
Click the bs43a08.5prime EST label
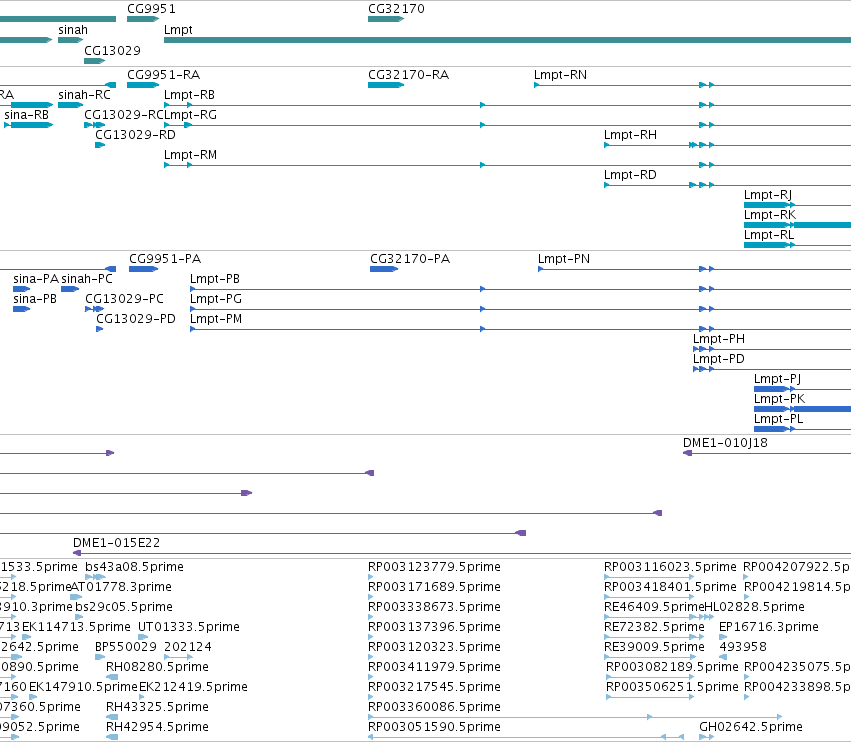click(135, 567)
